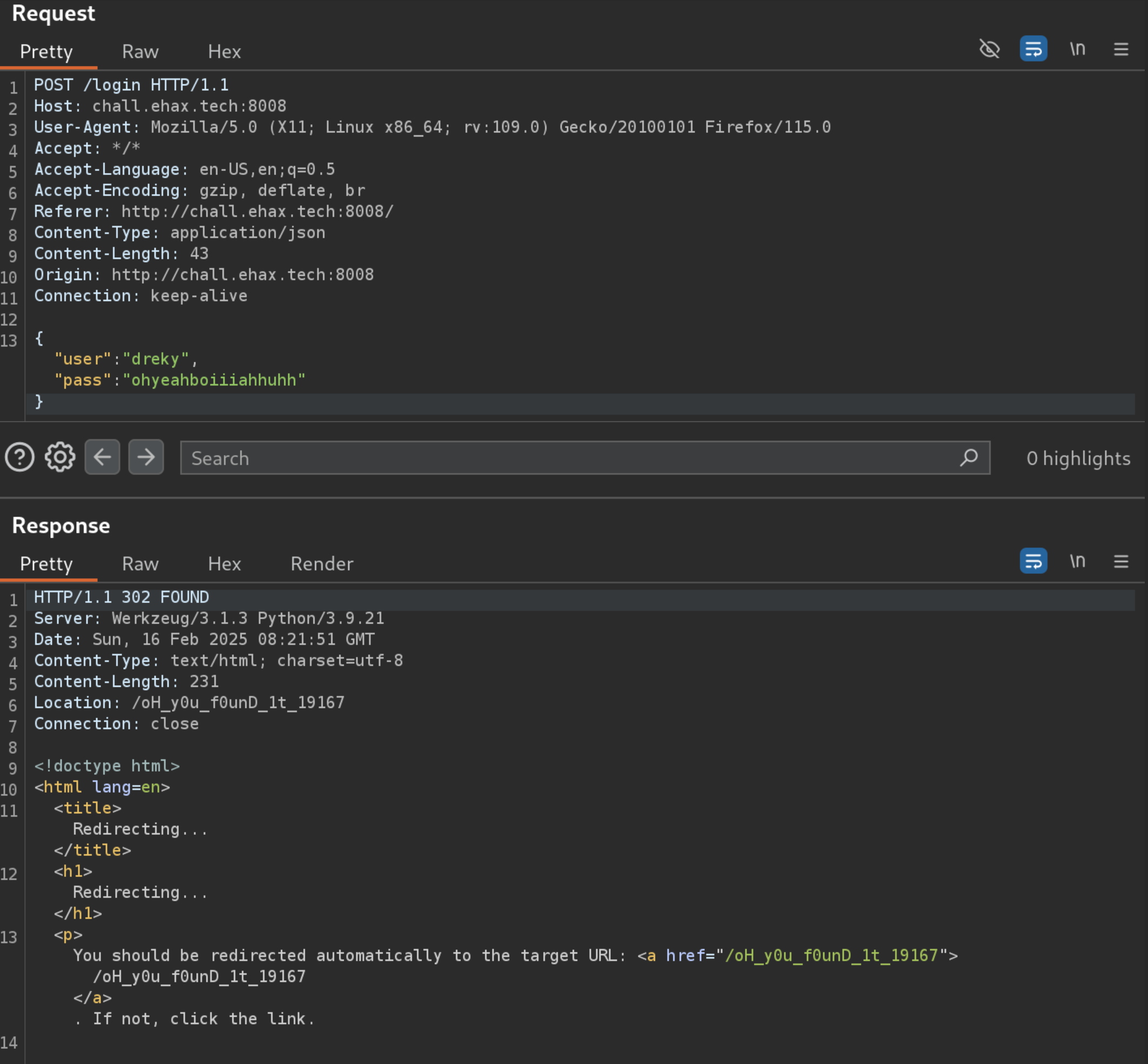Click the '0 highlights' counter text
This screenshot has width=1148, height=1064.
(x=1078, y=458)
